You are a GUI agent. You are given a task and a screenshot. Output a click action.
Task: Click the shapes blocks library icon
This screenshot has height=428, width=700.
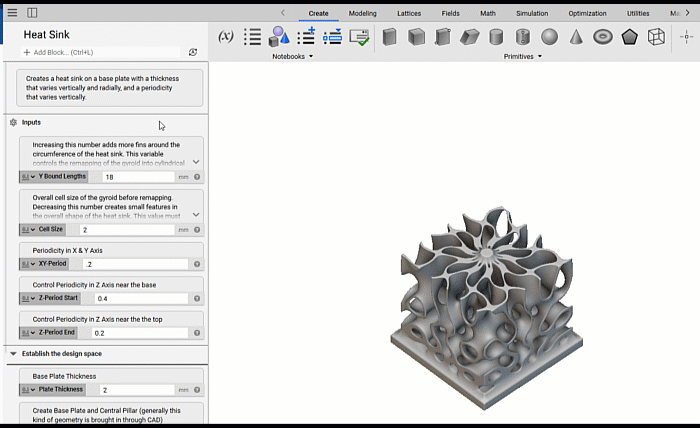pos(279,37)
